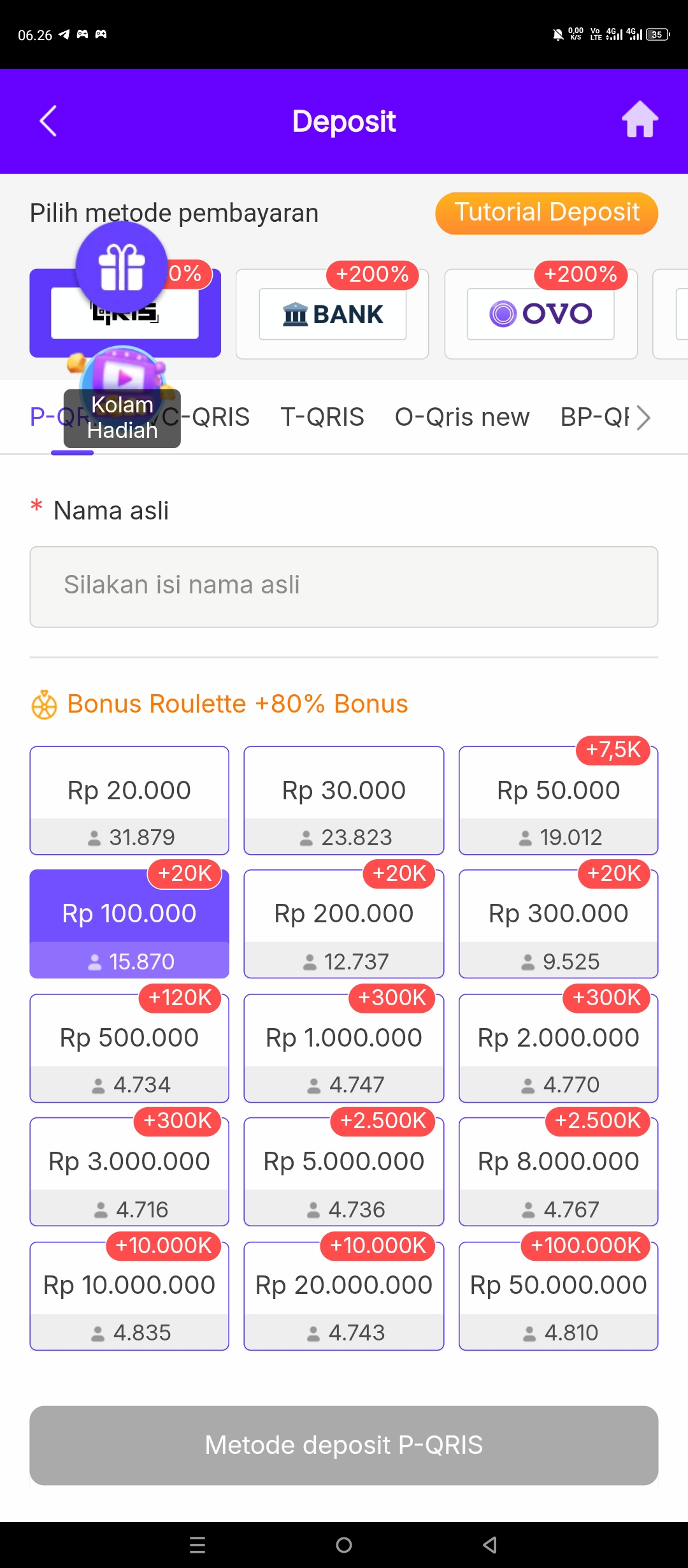This screenshot has height=1568, width=688.
Task: Tap the back arrow icon
Action: 48,121
